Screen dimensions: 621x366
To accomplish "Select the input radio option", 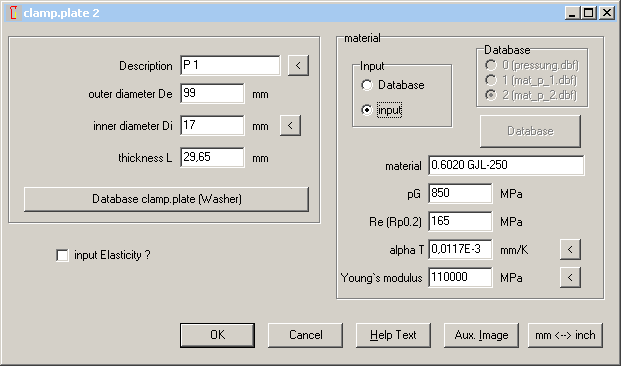I will click(367, 110).
